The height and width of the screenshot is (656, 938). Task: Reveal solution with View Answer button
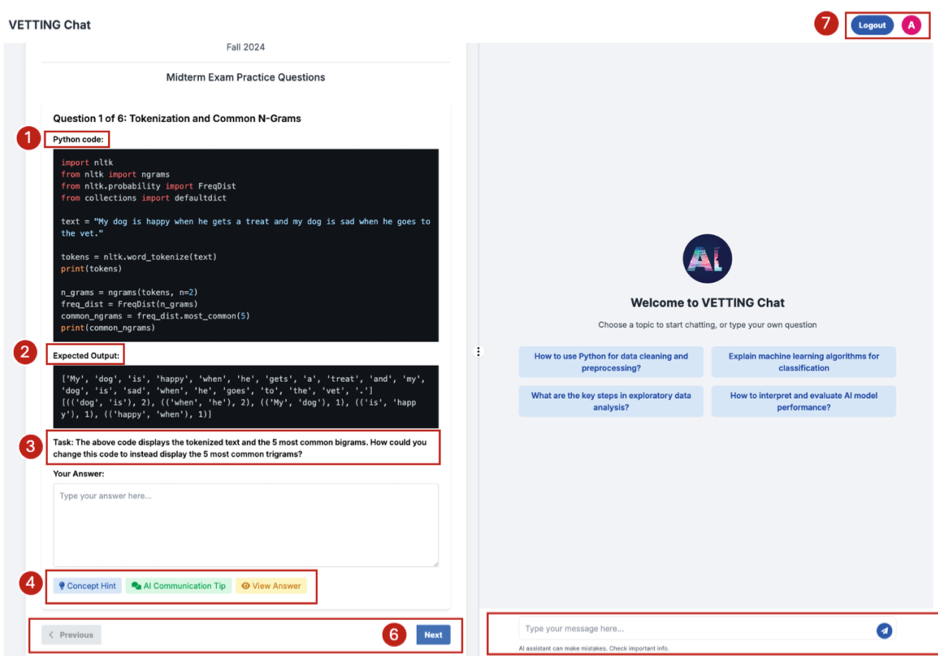tap(271, 585)
